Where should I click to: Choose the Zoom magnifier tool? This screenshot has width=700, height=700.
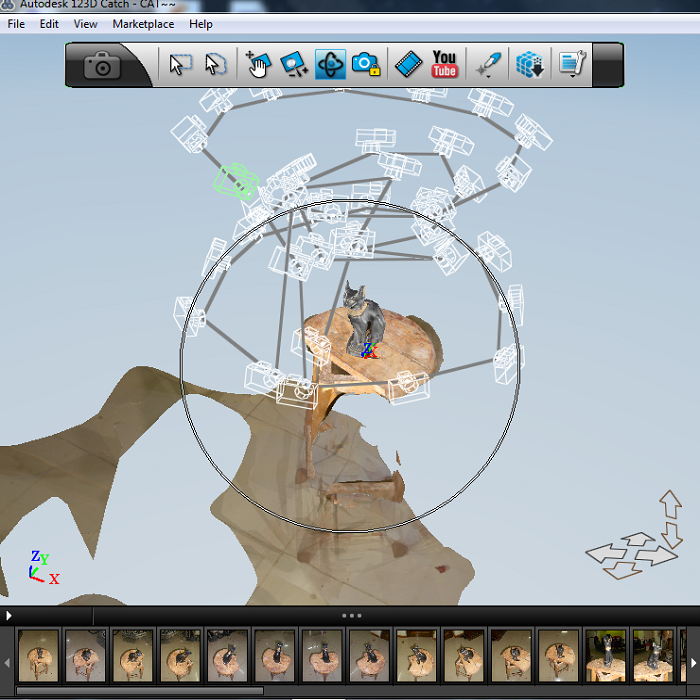coord(294,65)
